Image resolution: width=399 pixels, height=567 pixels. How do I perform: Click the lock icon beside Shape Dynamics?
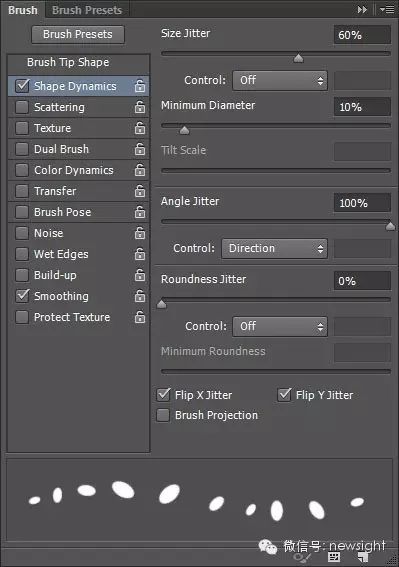pos(140,86)
